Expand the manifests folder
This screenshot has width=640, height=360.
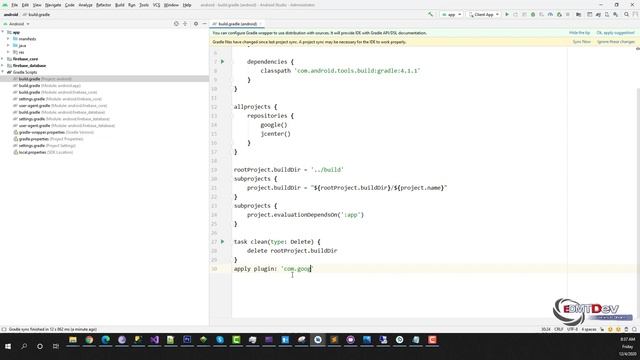(x=8, y=39)
